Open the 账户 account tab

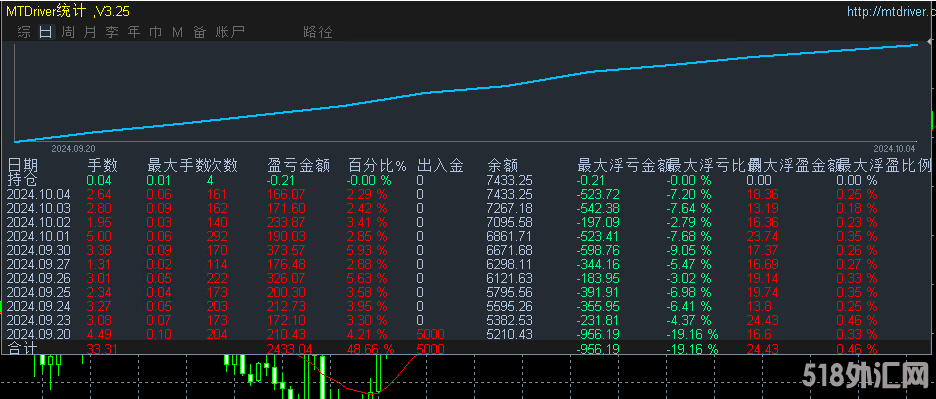pos(230,32)
